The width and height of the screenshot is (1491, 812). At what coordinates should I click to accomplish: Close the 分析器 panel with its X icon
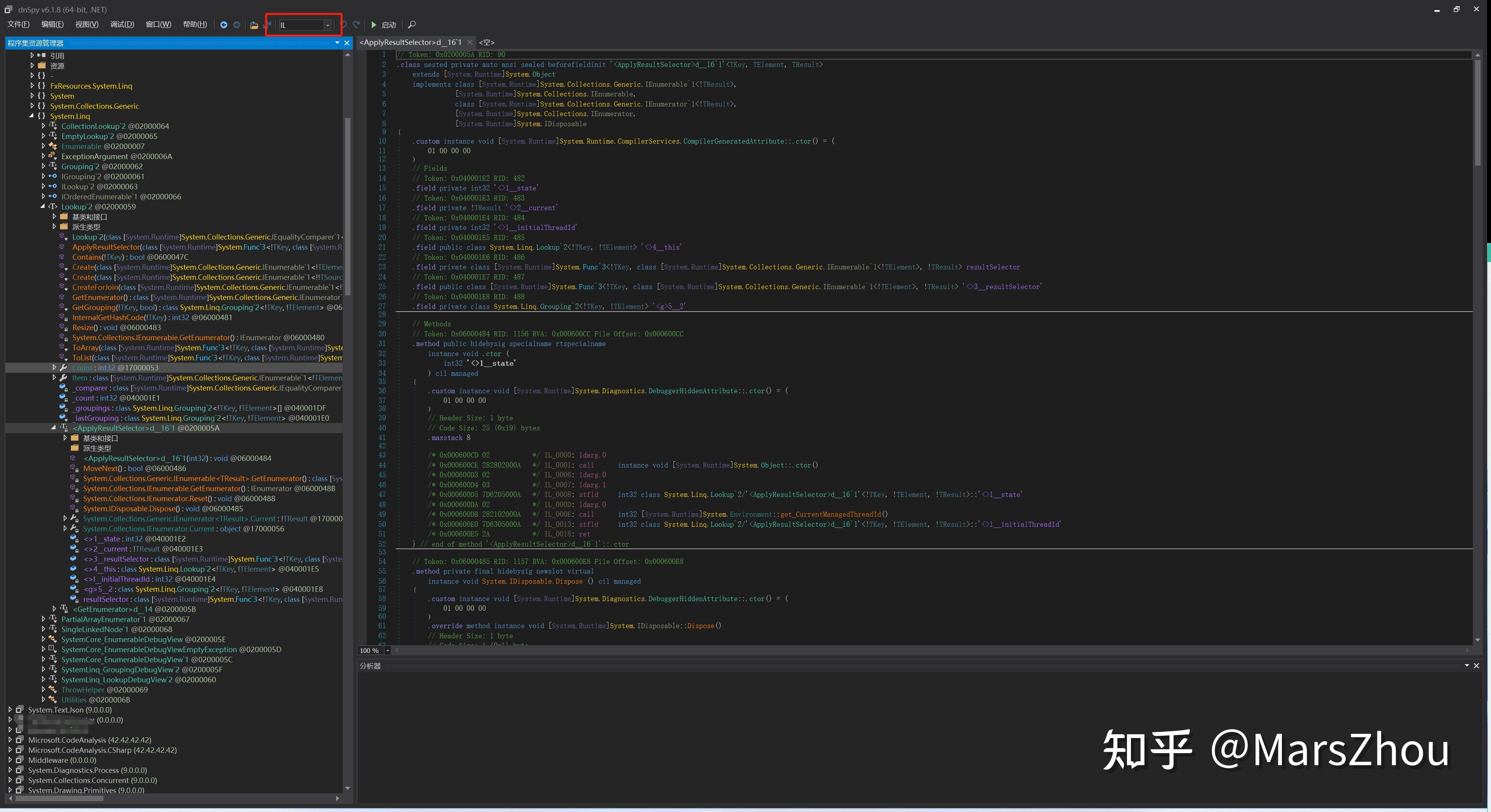click(x=1476, y=666)
